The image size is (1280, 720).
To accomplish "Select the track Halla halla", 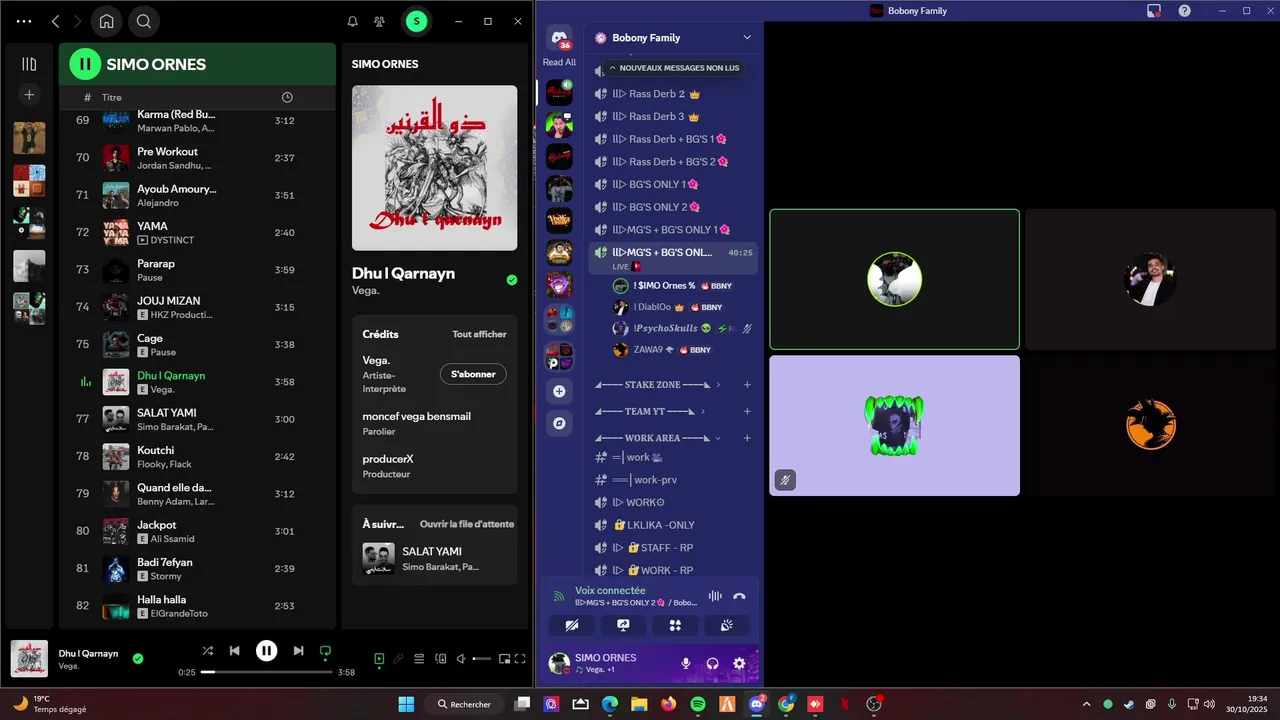I will point(197,606).
